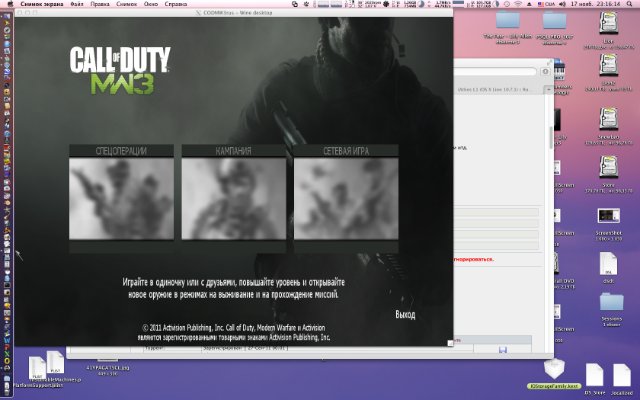Click the eject icon in menu bar
This screenshot has height=400, width=640.
coord(529,4)
